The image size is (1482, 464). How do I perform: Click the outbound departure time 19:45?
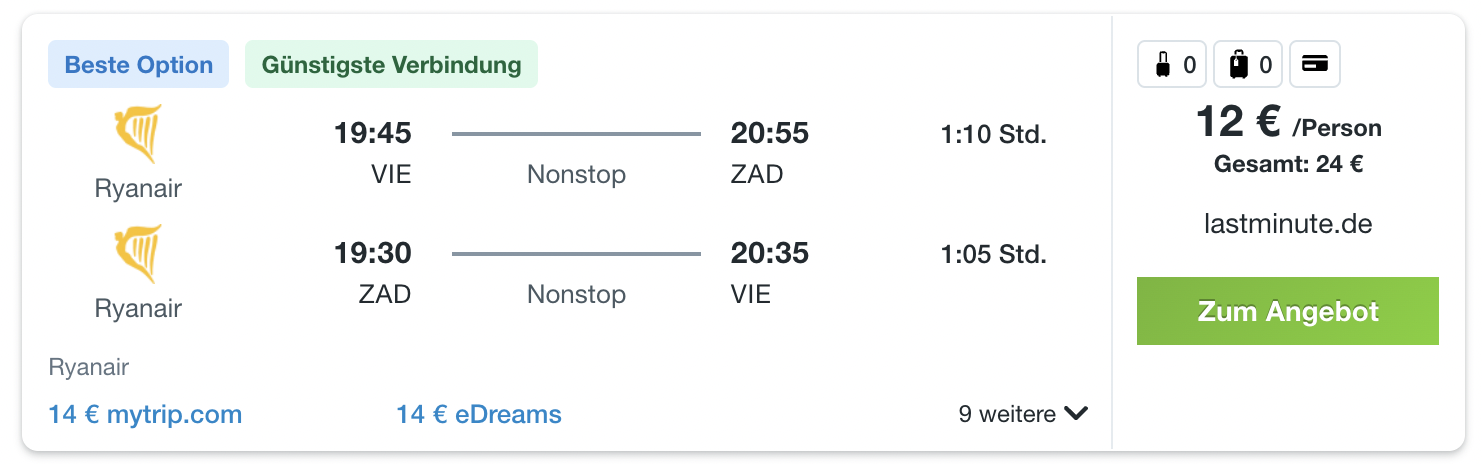(x=372, y=133)
